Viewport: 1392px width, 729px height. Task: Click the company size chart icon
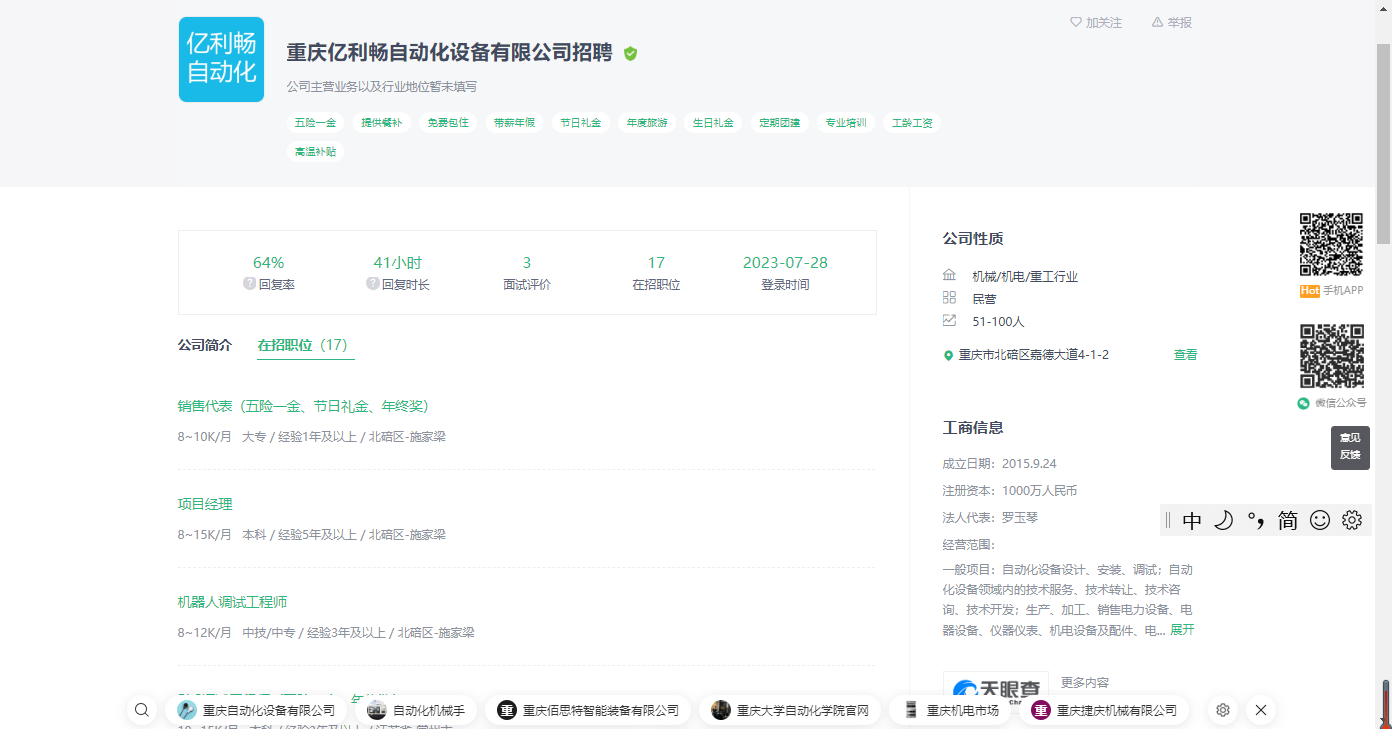click(x=949, y=320)
